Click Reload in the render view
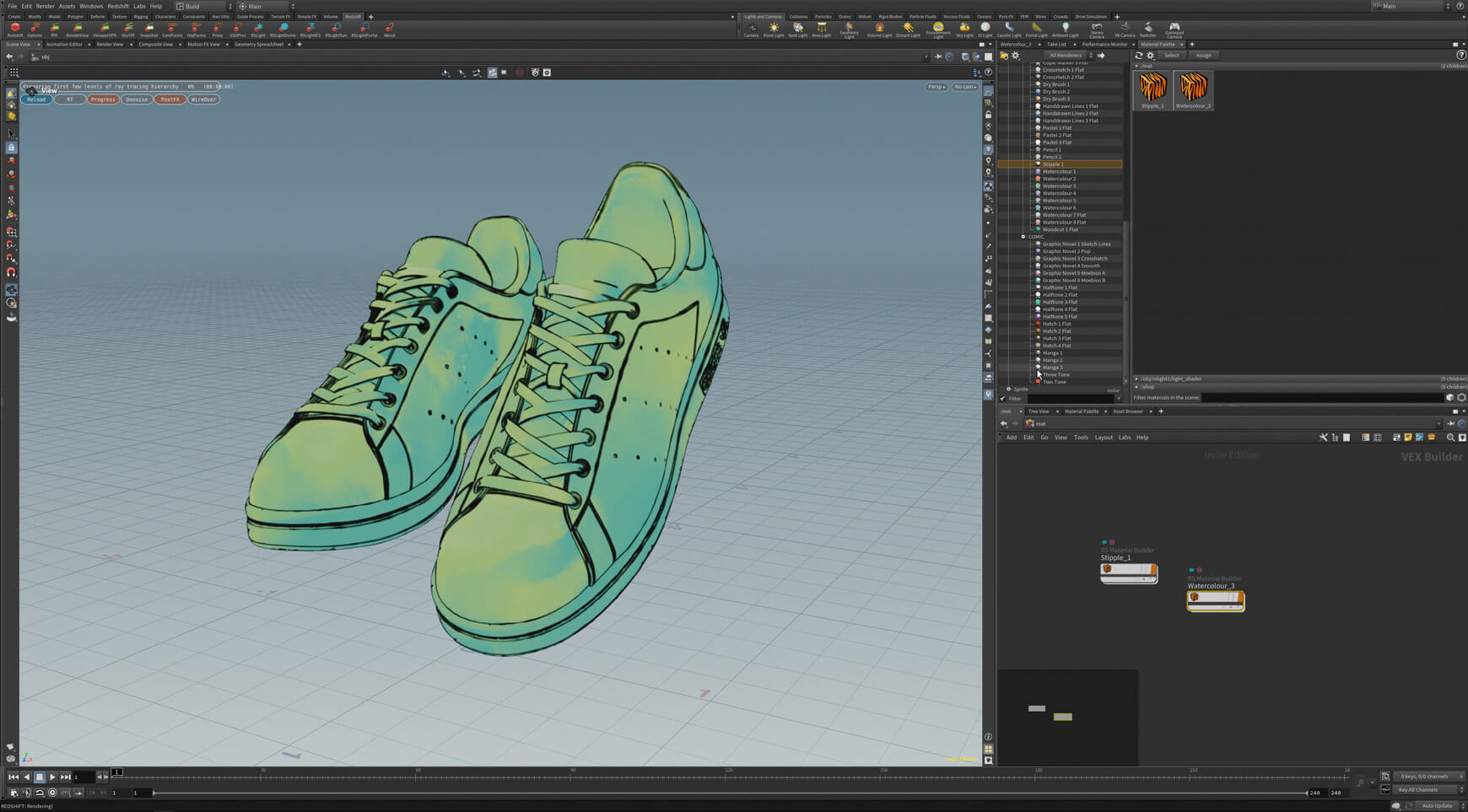 pyautogui.click(x=35, y=99)
